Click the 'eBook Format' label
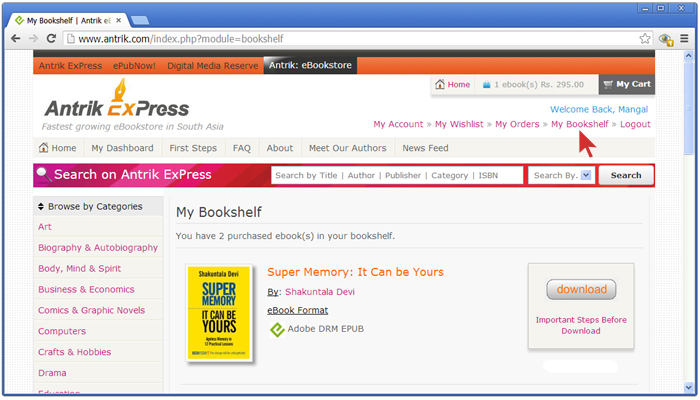This screenshot has width=700, height=400. coord(298,310)
